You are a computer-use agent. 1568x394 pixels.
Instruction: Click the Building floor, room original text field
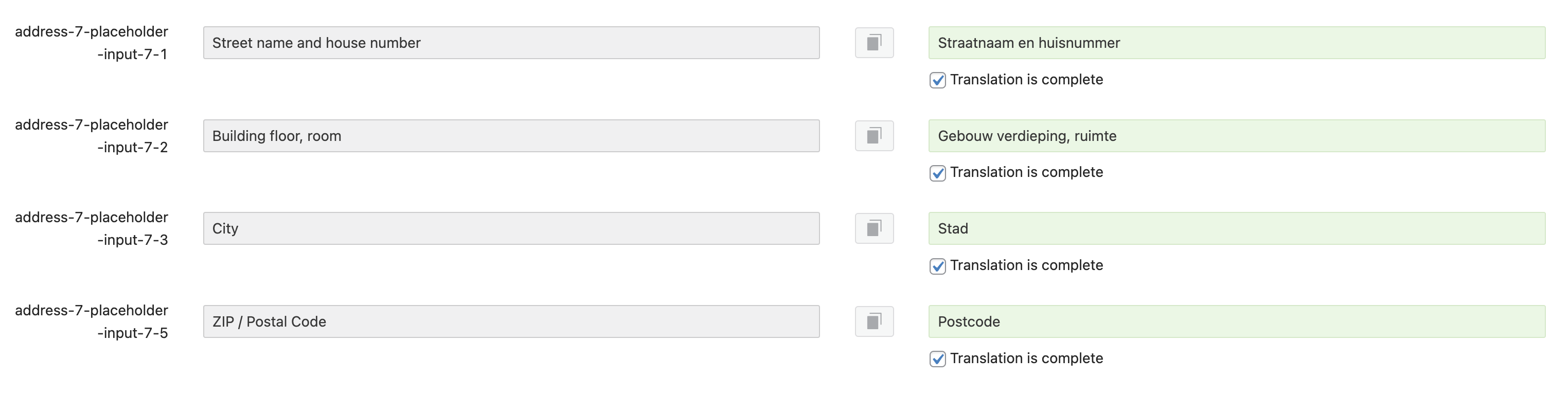pos(511,136)
